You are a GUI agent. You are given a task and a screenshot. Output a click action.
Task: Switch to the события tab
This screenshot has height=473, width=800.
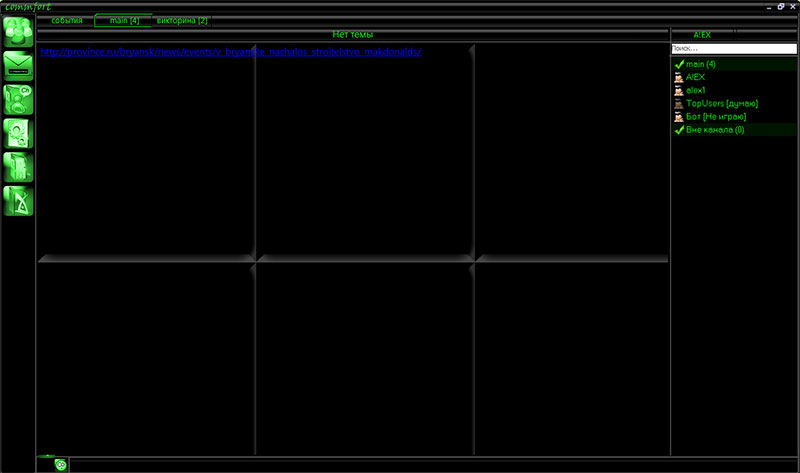coord(67,20)
